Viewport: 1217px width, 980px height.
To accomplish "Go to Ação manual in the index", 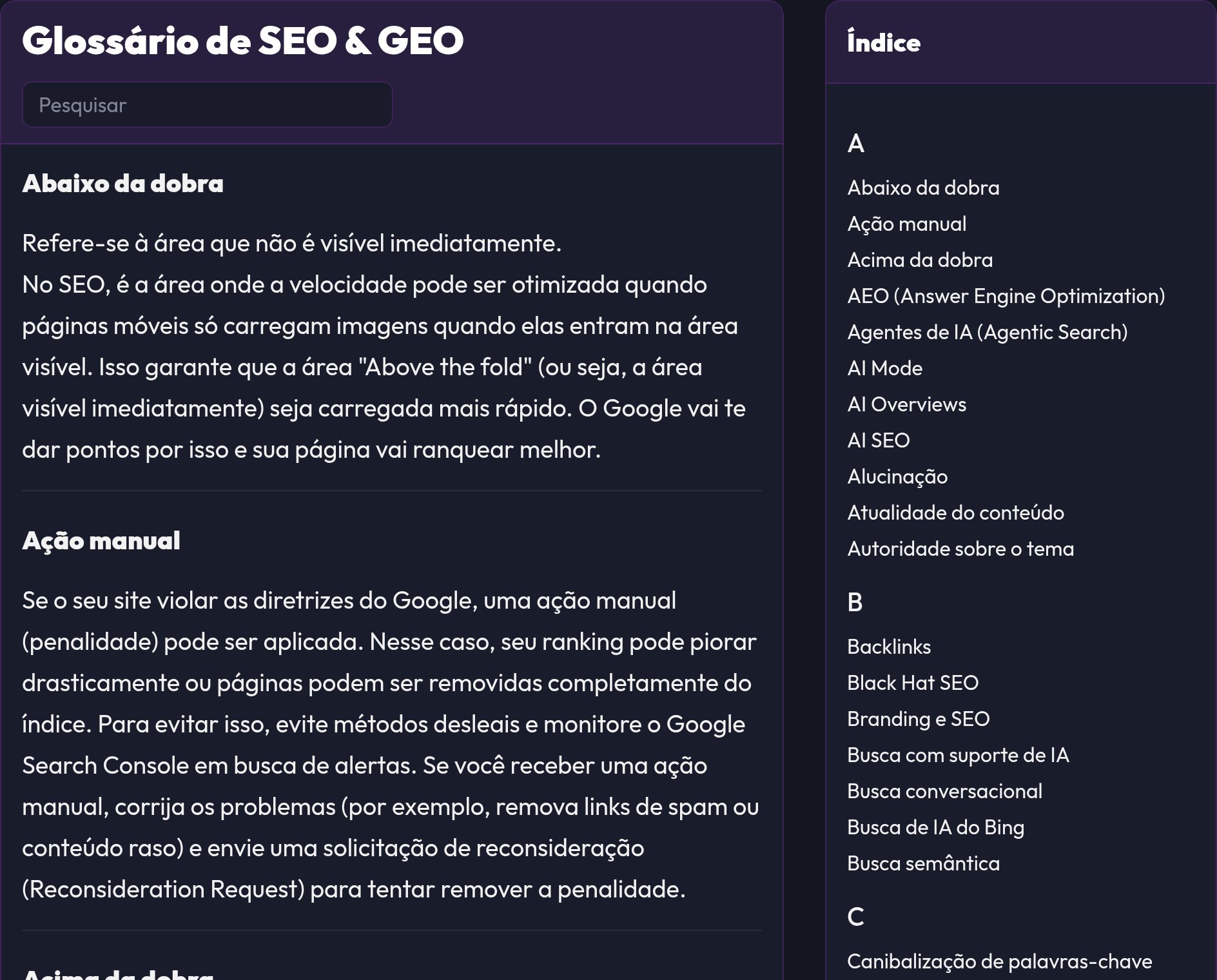I will coord(906,224).
